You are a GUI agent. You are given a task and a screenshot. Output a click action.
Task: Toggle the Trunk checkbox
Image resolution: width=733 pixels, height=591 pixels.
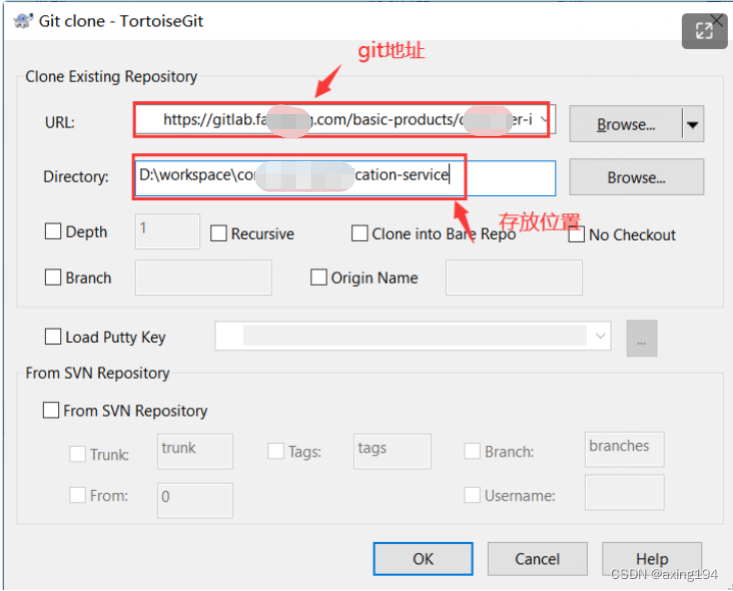pyautogui.click(x=77, y=454)
